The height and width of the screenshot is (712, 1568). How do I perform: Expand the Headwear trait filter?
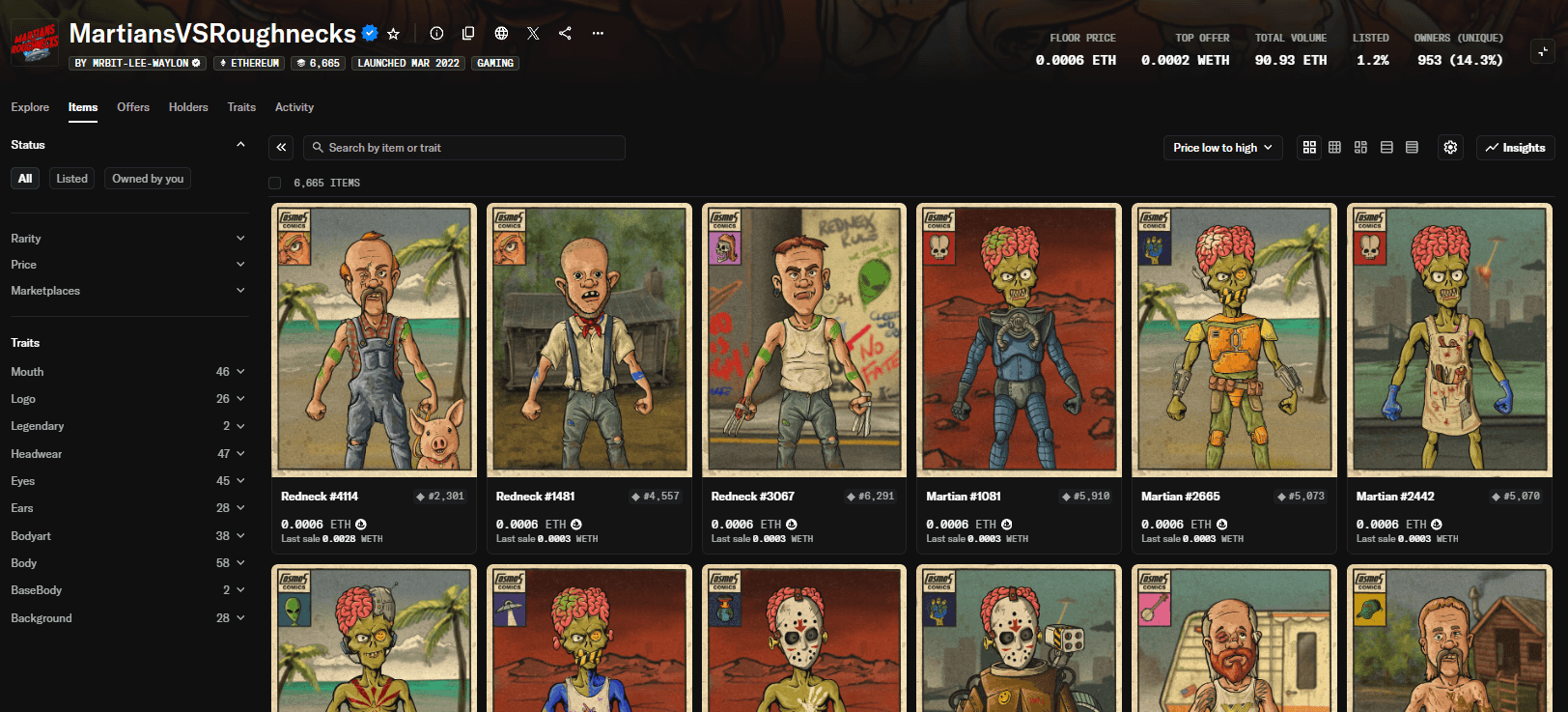point(127,454)
